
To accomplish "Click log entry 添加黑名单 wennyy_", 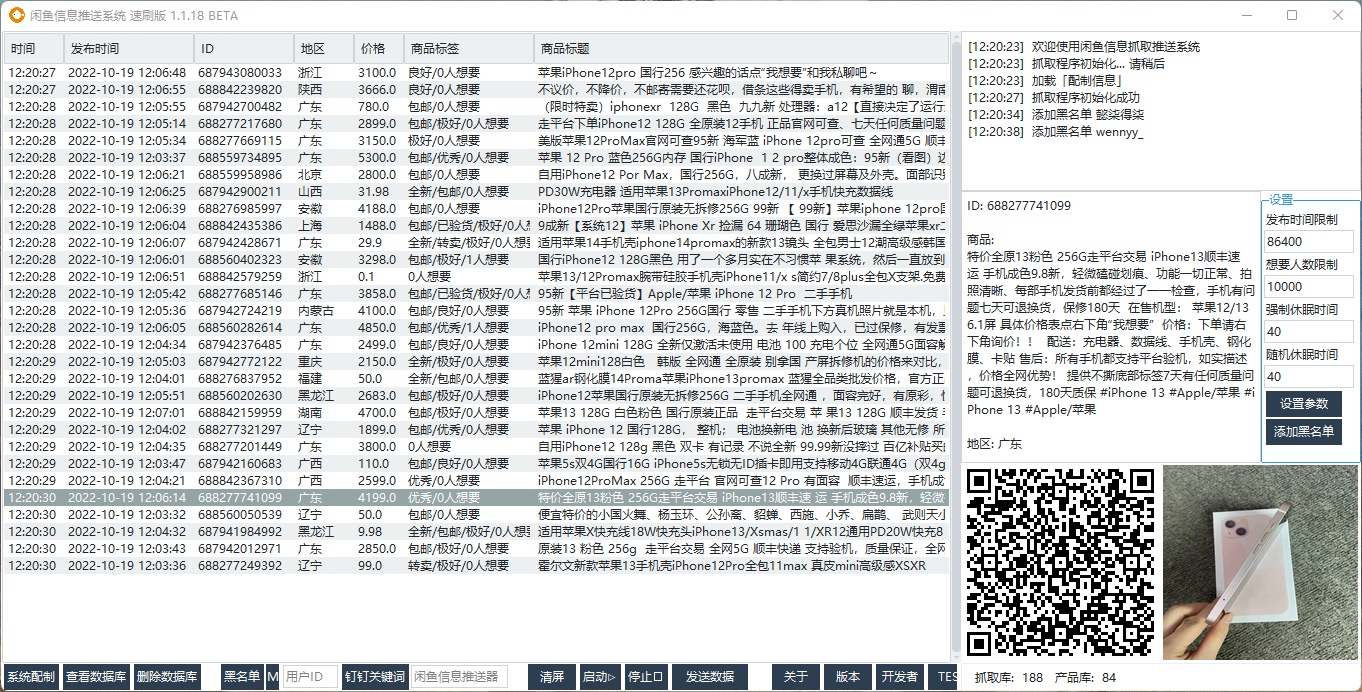I will (x=1055, y=132).
